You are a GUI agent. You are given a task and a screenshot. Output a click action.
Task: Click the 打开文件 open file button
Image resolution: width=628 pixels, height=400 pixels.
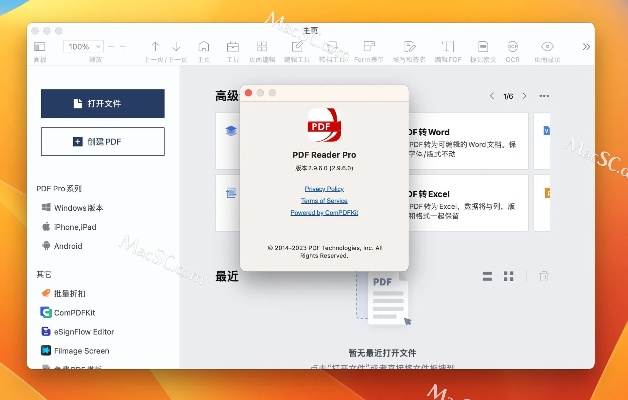click(x=103, y=103)
